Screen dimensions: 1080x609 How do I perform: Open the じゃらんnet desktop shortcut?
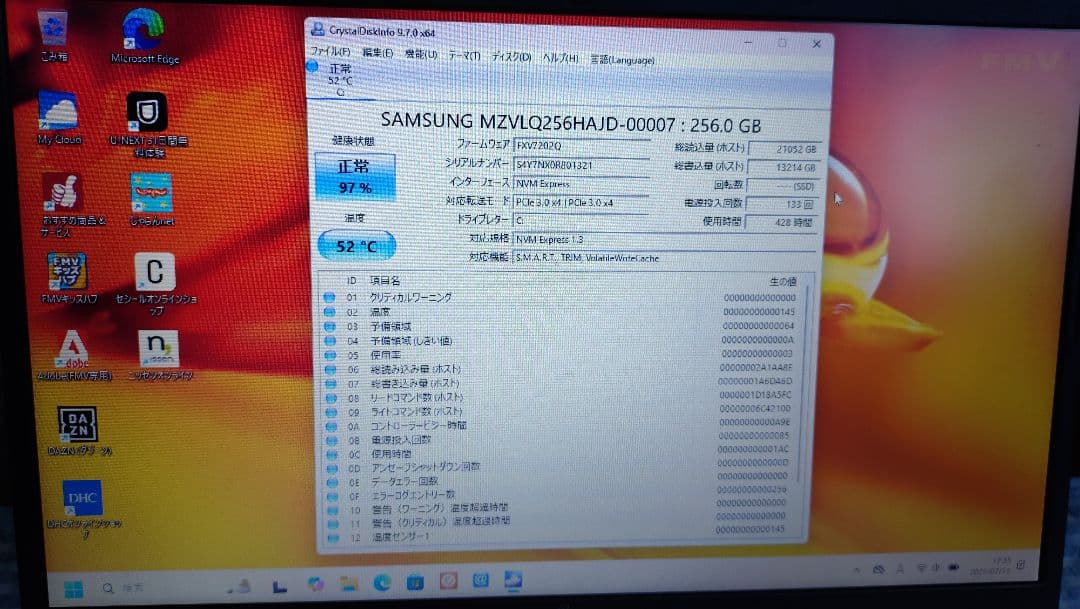click(x=150, y=192)
